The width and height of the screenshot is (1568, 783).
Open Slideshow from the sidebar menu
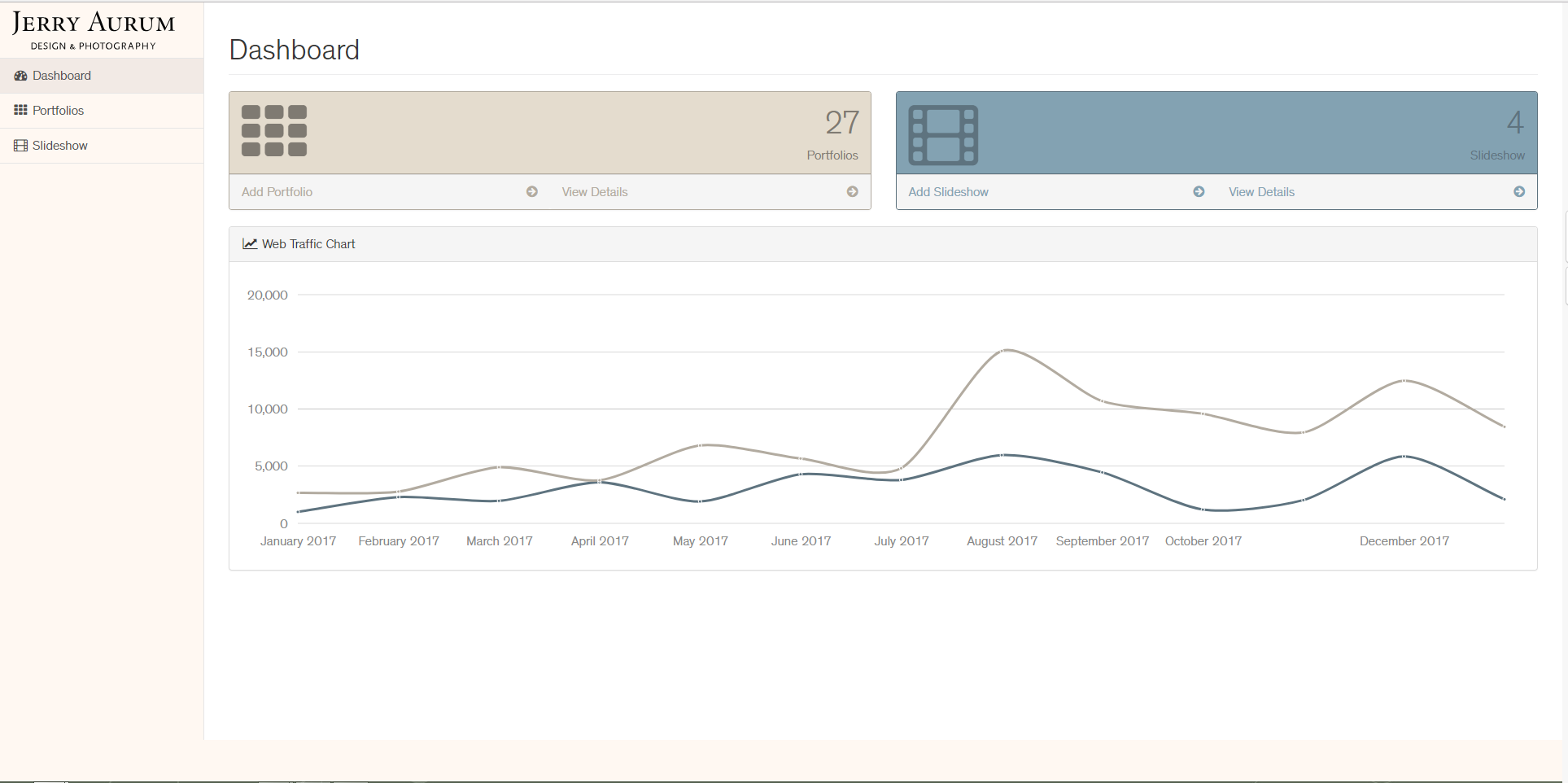[x=59, y=146]
